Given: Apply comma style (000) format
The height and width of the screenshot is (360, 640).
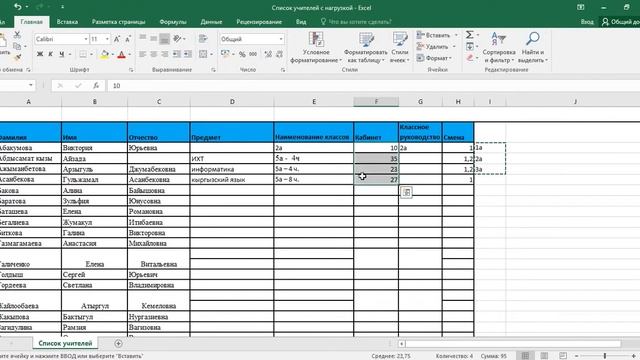Looking at the screenshot, I should click(x=253, y=54).
